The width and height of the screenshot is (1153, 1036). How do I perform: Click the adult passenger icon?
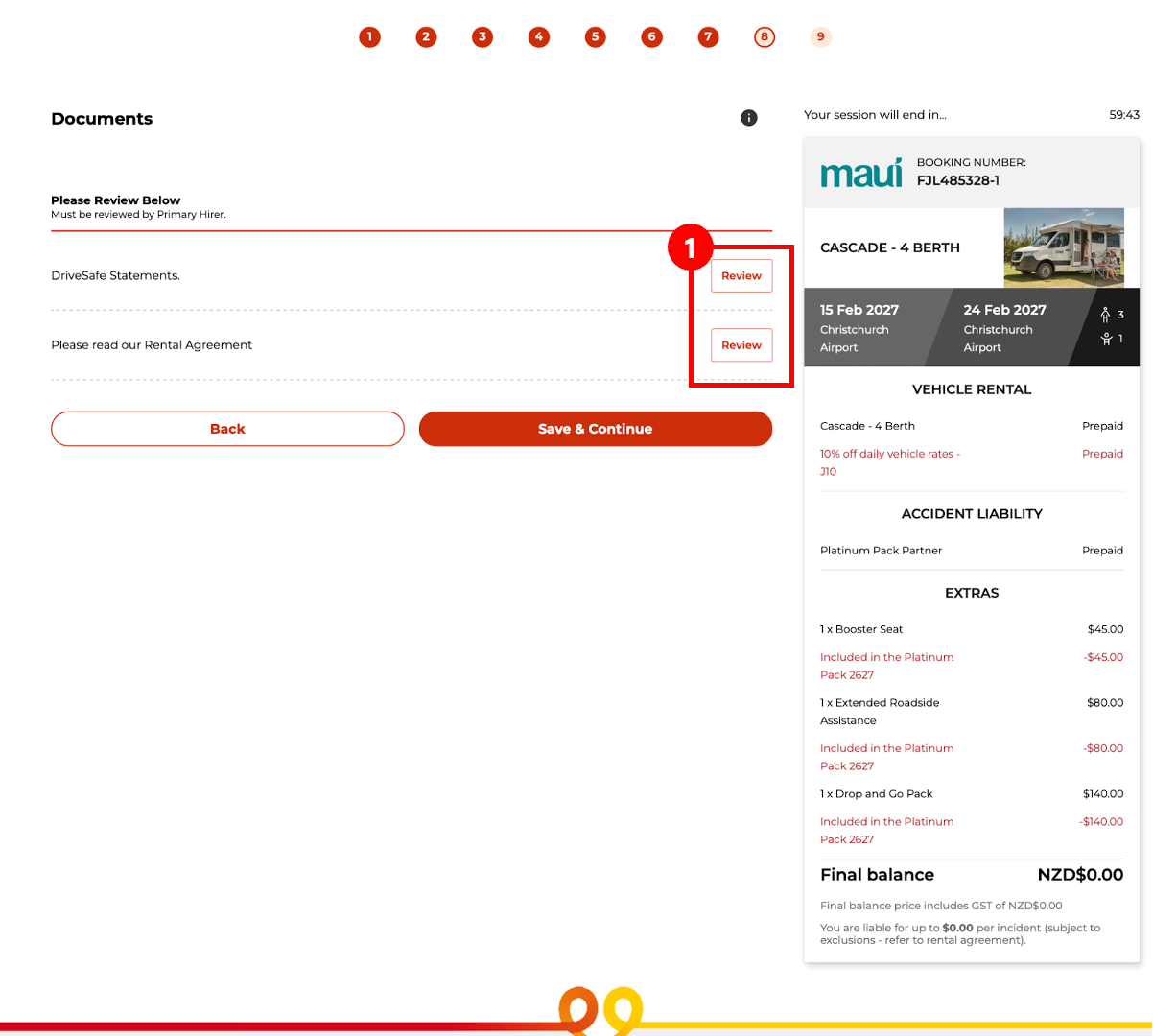[1106, 315]
